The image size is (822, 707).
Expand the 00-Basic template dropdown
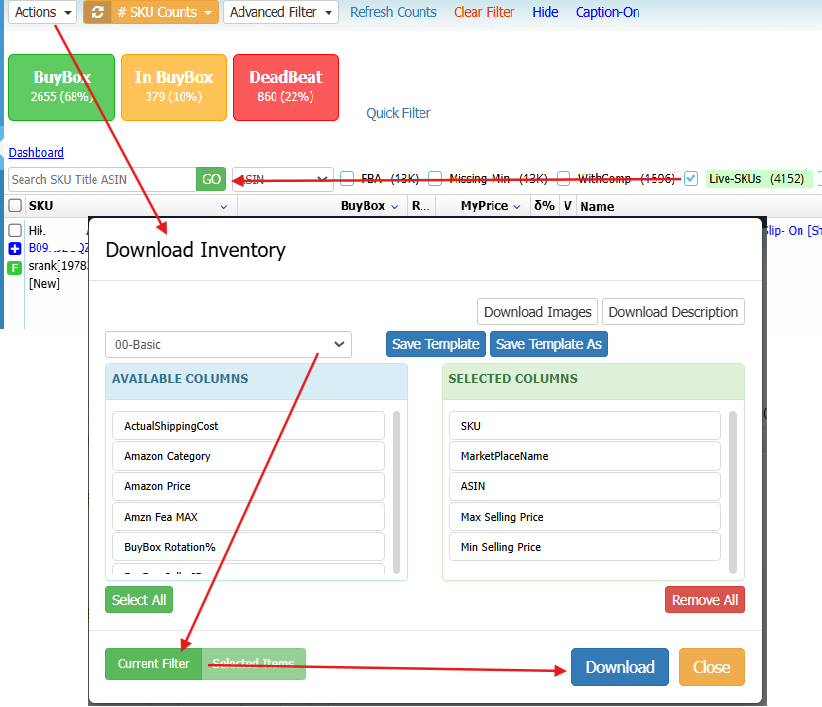(228, 345)
